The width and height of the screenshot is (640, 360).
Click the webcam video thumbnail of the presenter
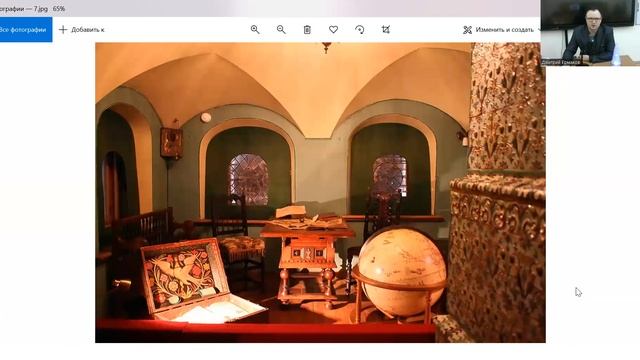pos(590,33)
